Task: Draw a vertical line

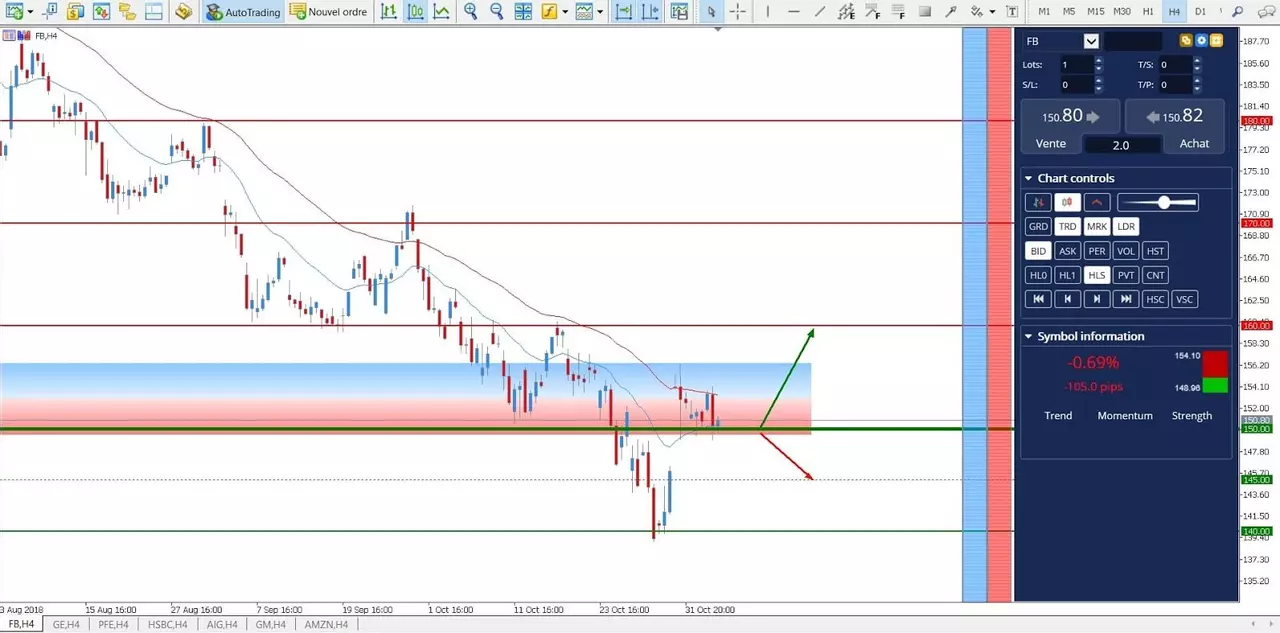Action: tap(767, 12)
